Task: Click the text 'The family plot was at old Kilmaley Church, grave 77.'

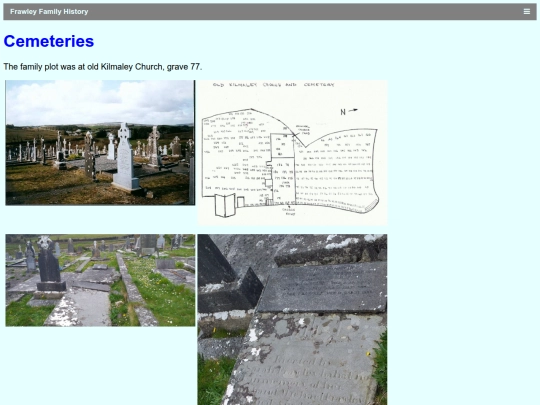Action: pyautogui.click(x=103, y=66)
